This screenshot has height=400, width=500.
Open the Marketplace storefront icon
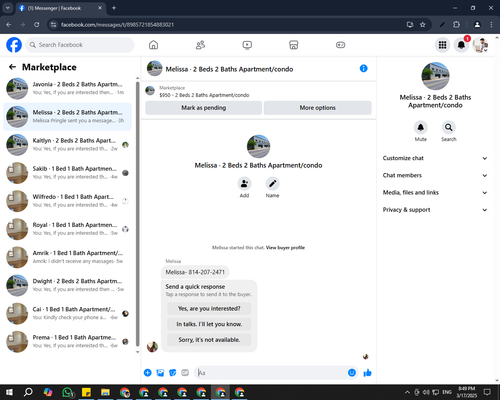pos(294,45)
